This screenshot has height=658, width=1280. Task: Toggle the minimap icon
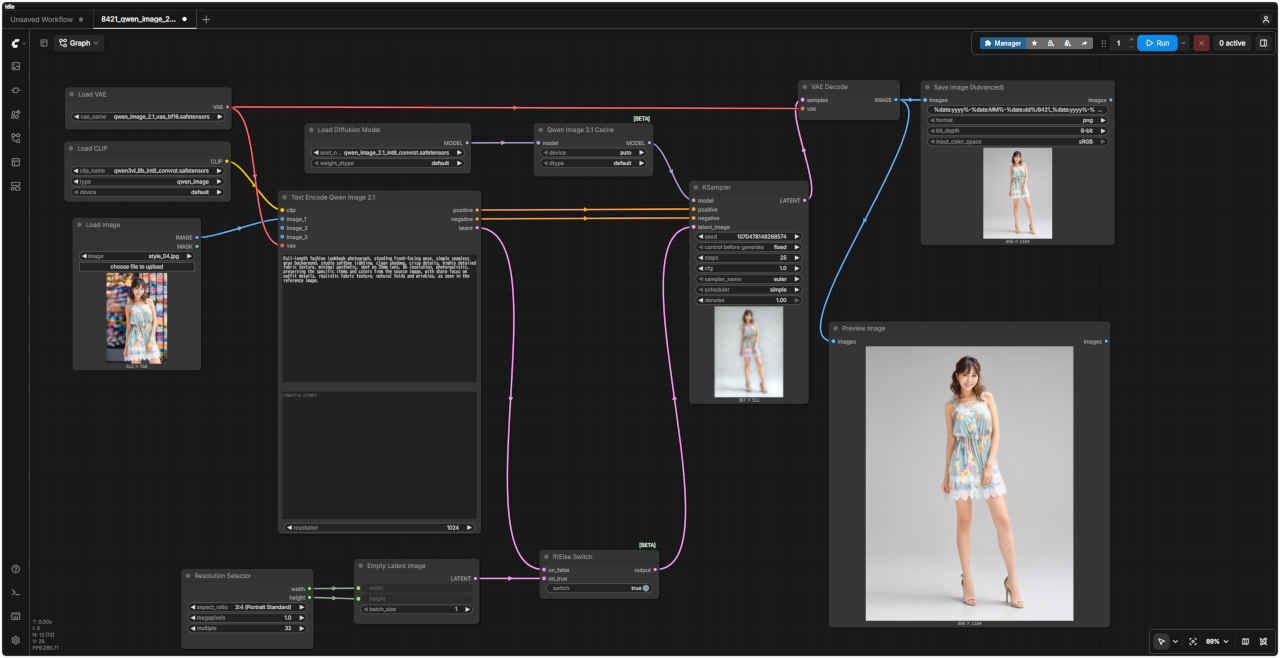click(x=1245, y=641)
